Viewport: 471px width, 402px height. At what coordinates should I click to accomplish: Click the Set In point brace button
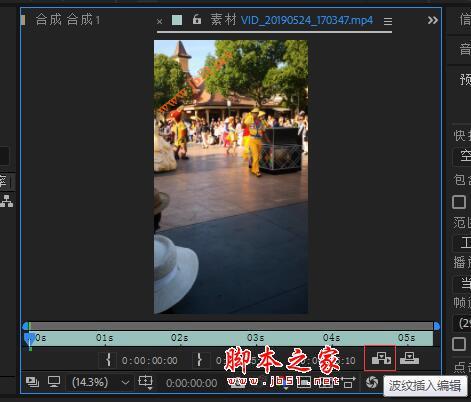pyautogui.click(x=108, y=360)
